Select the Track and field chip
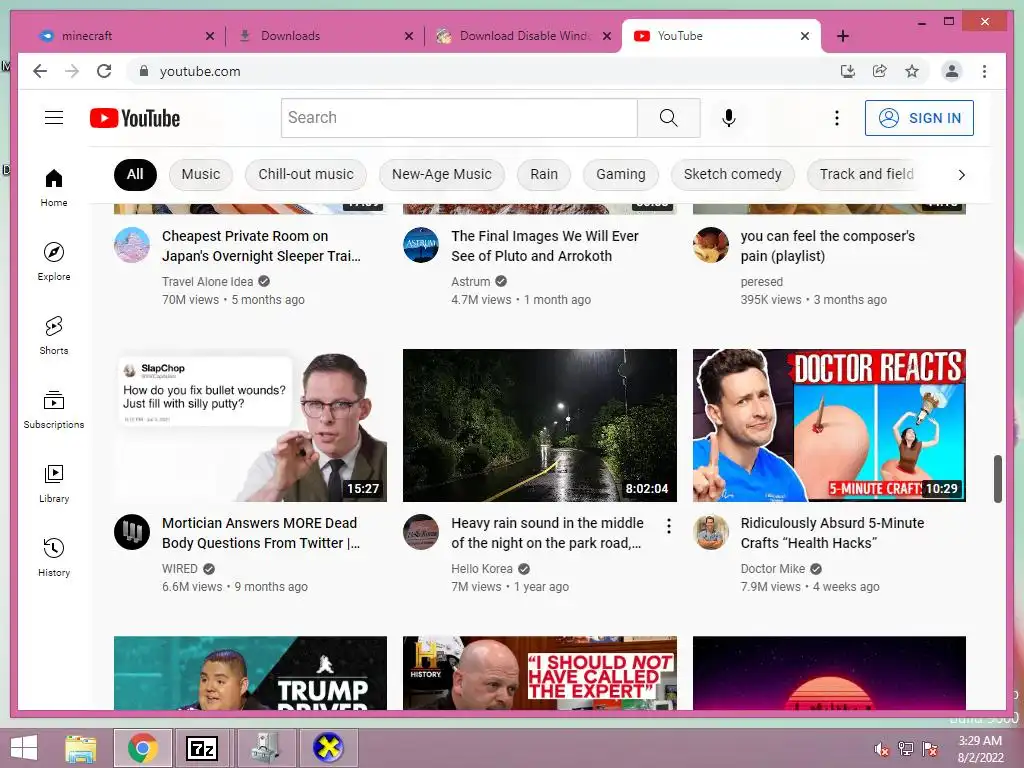 (x=866, y=174)
